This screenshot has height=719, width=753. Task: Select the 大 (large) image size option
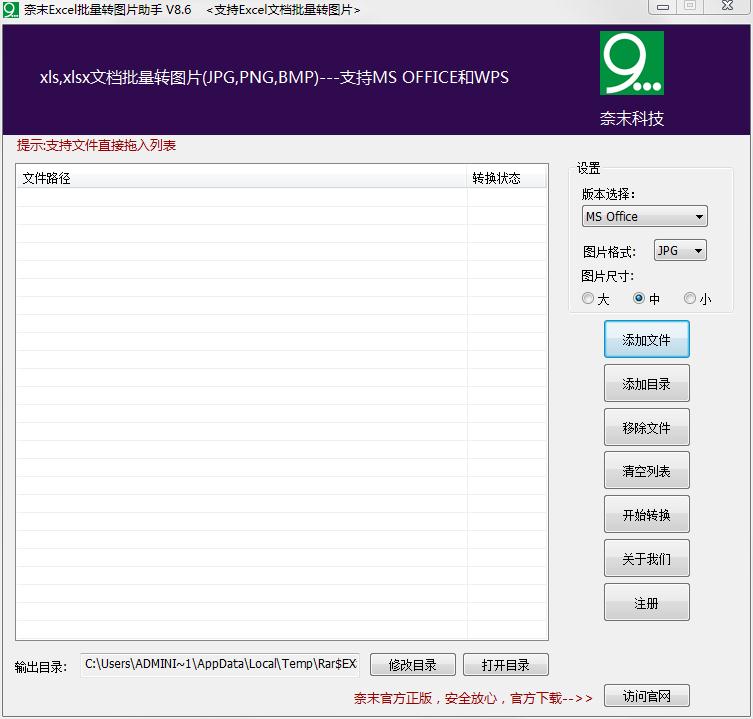589,299
